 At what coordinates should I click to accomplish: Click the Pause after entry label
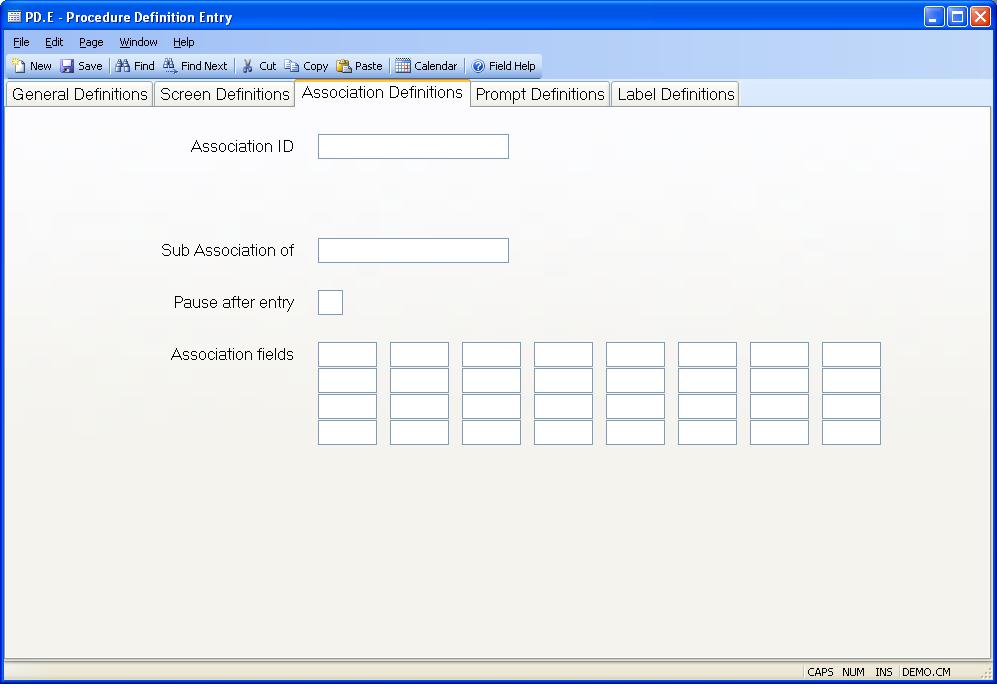[x=234, y=303]
